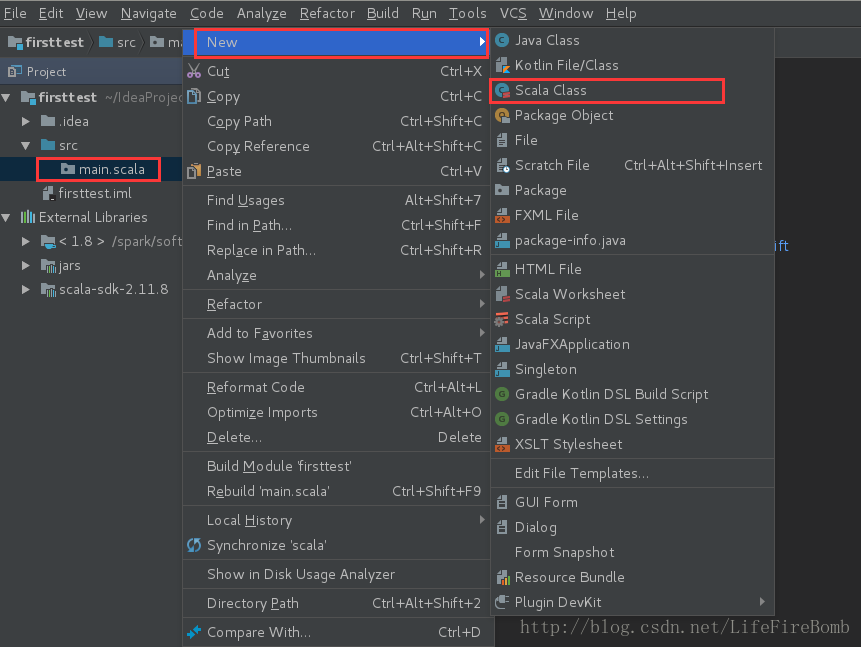Open the VCS menu

point(513,13)
